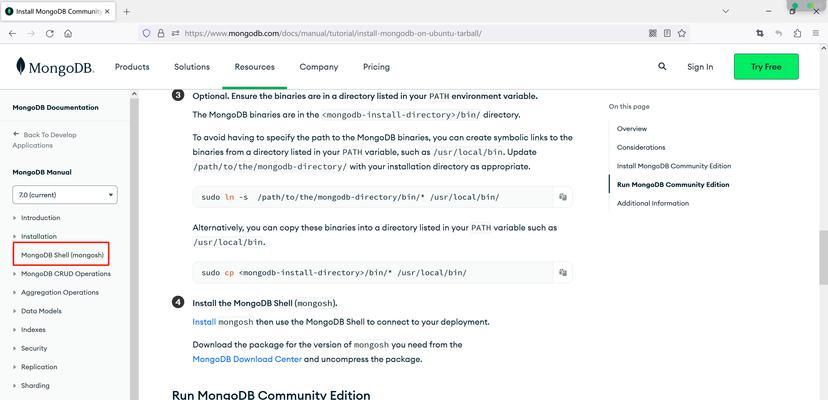The width and height of the screenshot is (828, 400).
Task: Jump to Additional Information section
Action: coord(653,203)
